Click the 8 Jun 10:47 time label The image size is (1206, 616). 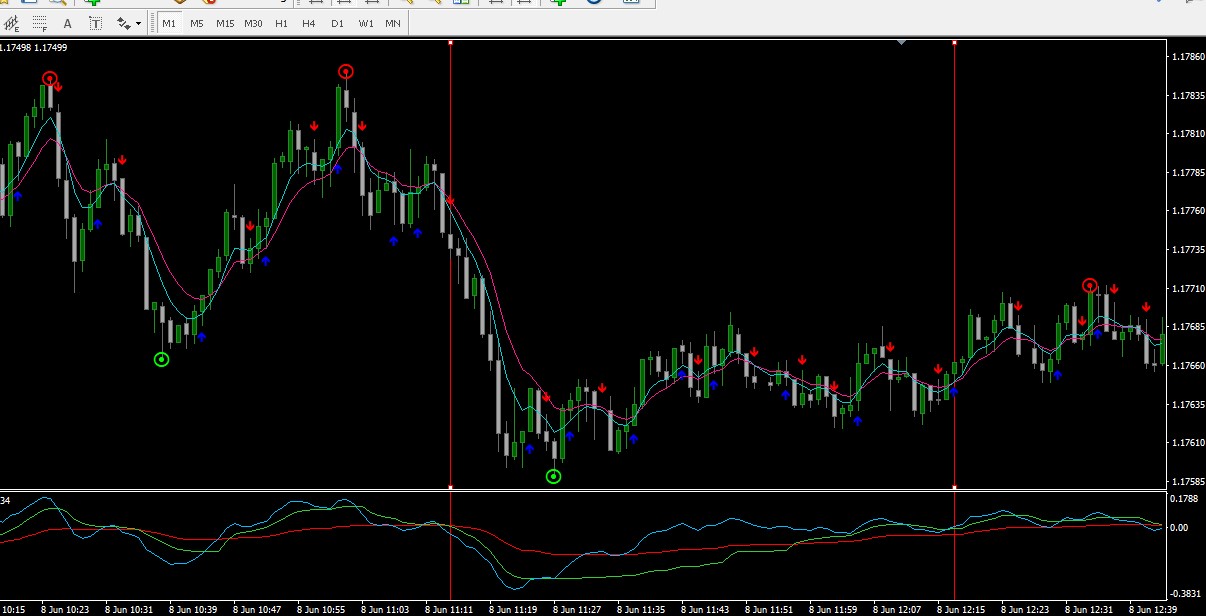click(257, 609)
